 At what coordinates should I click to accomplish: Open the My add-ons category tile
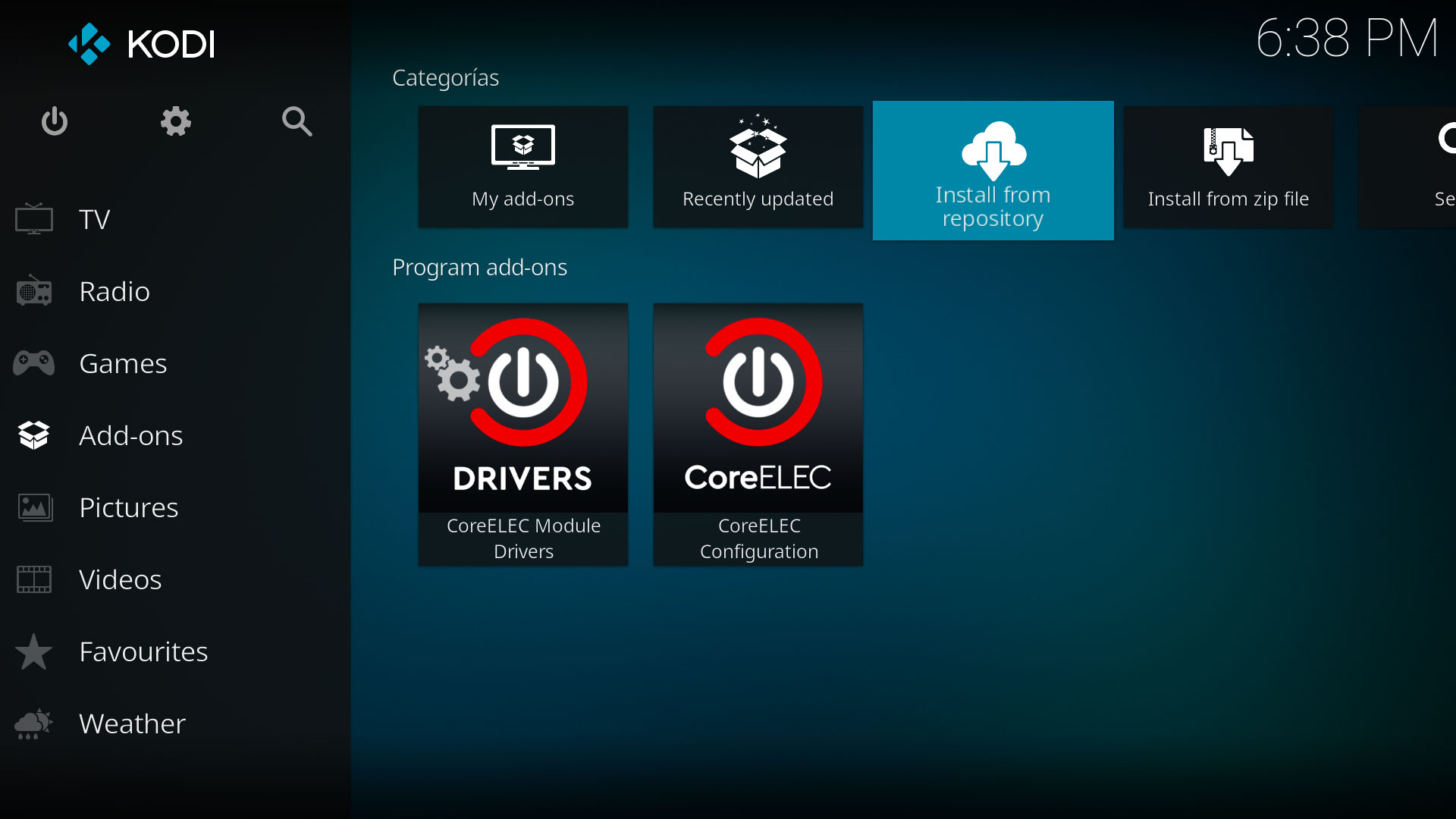pyautogui.click(x=523, y=167)
